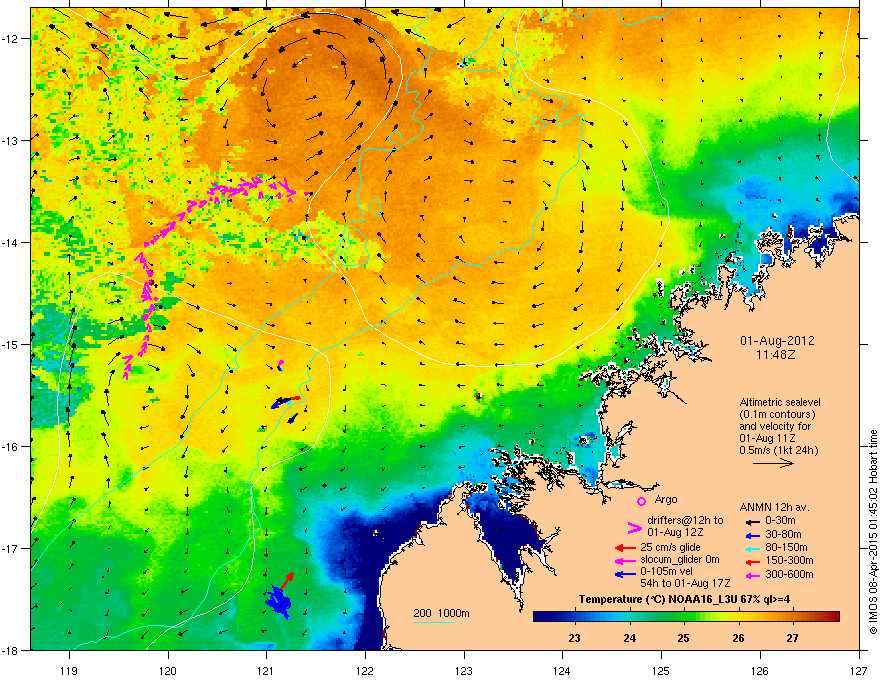880x680 pixels.
Task: Click the red 150-300m ANMN legend arrow
Action: click(752, 562)
